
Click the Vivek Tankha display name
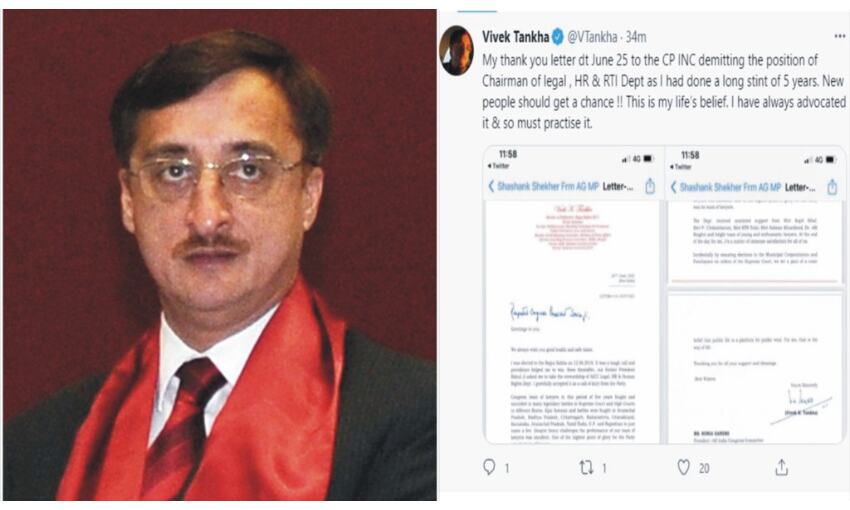516,37
